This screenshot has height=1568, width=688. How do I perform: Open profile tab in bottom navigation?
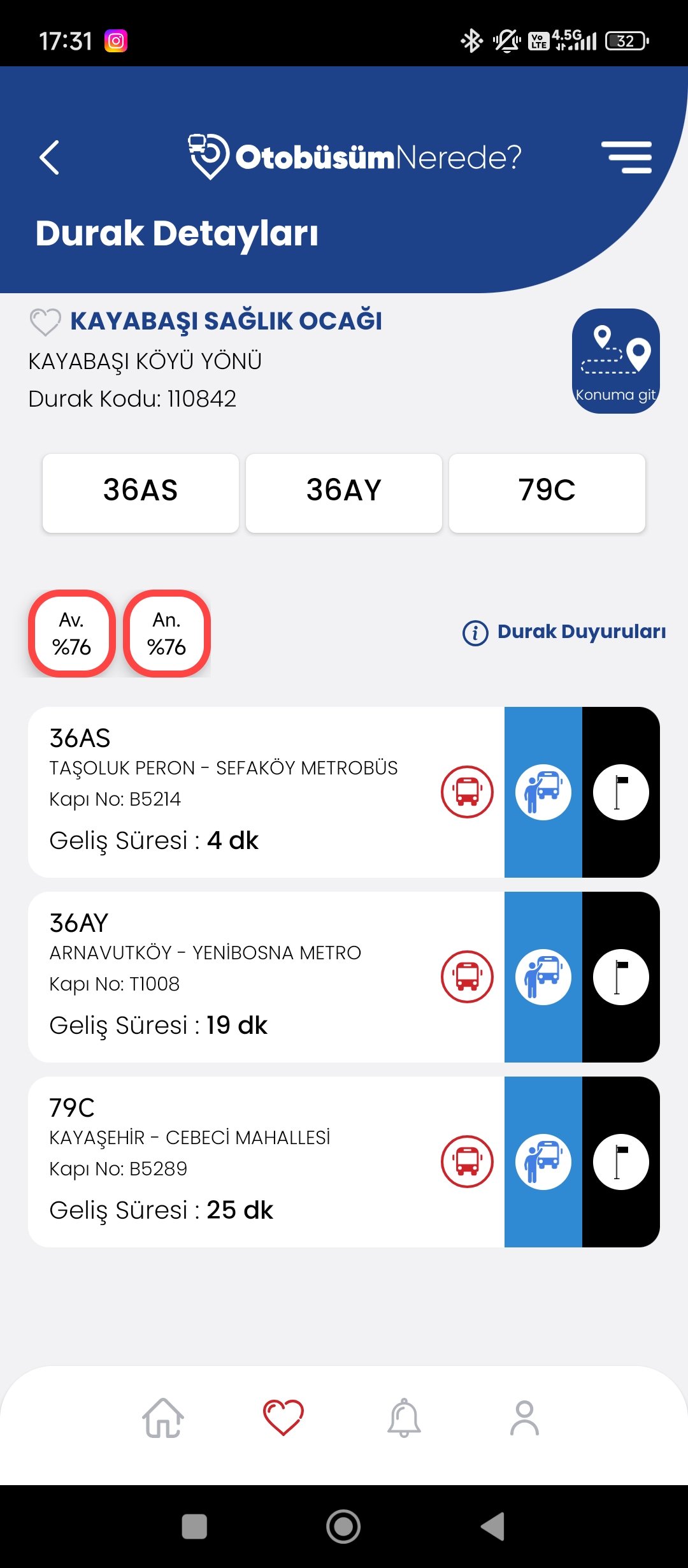click(x=524, y=1418)
